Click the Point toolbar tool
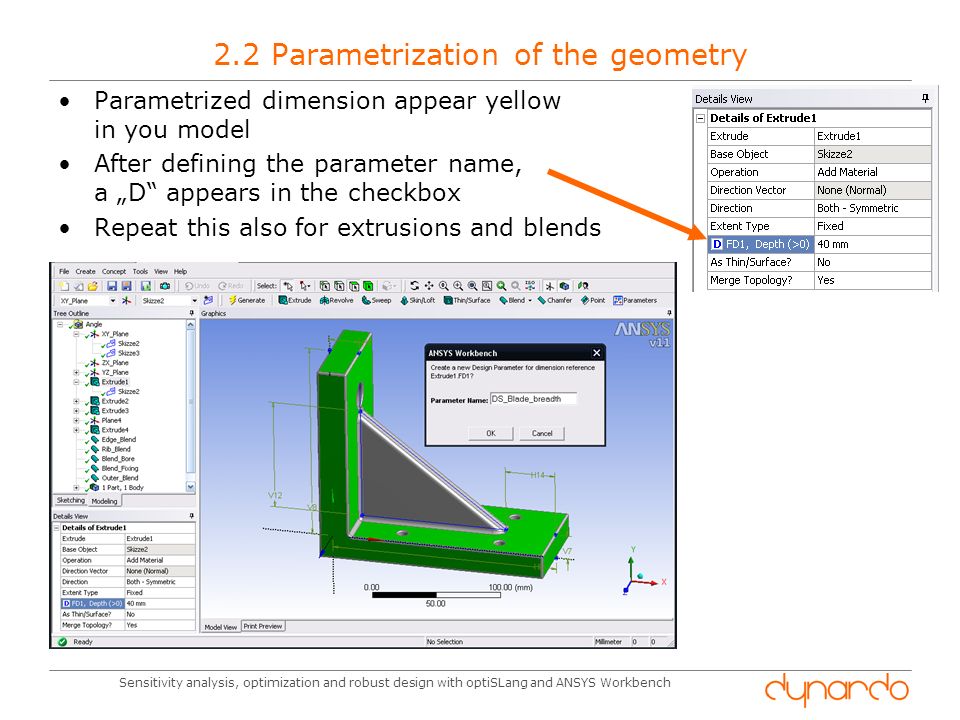The height and width of the screenshot is (720, 960). pos(593,301)
